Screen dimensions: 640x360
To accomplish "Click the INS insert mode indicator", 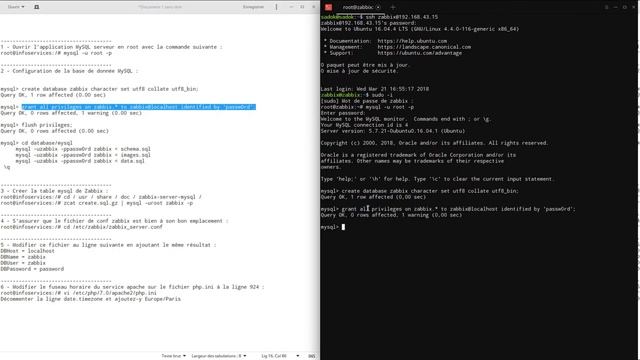I will [x=311, y=356].
